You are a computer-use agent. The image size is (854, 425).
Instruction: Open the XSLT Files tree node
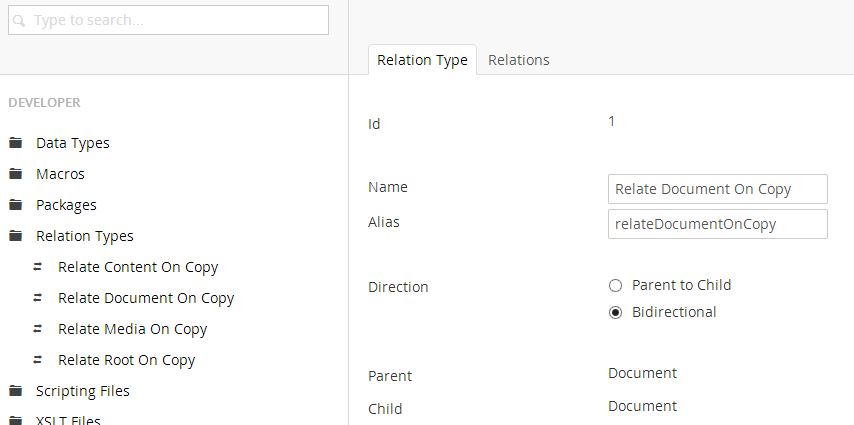coord(68,419)
